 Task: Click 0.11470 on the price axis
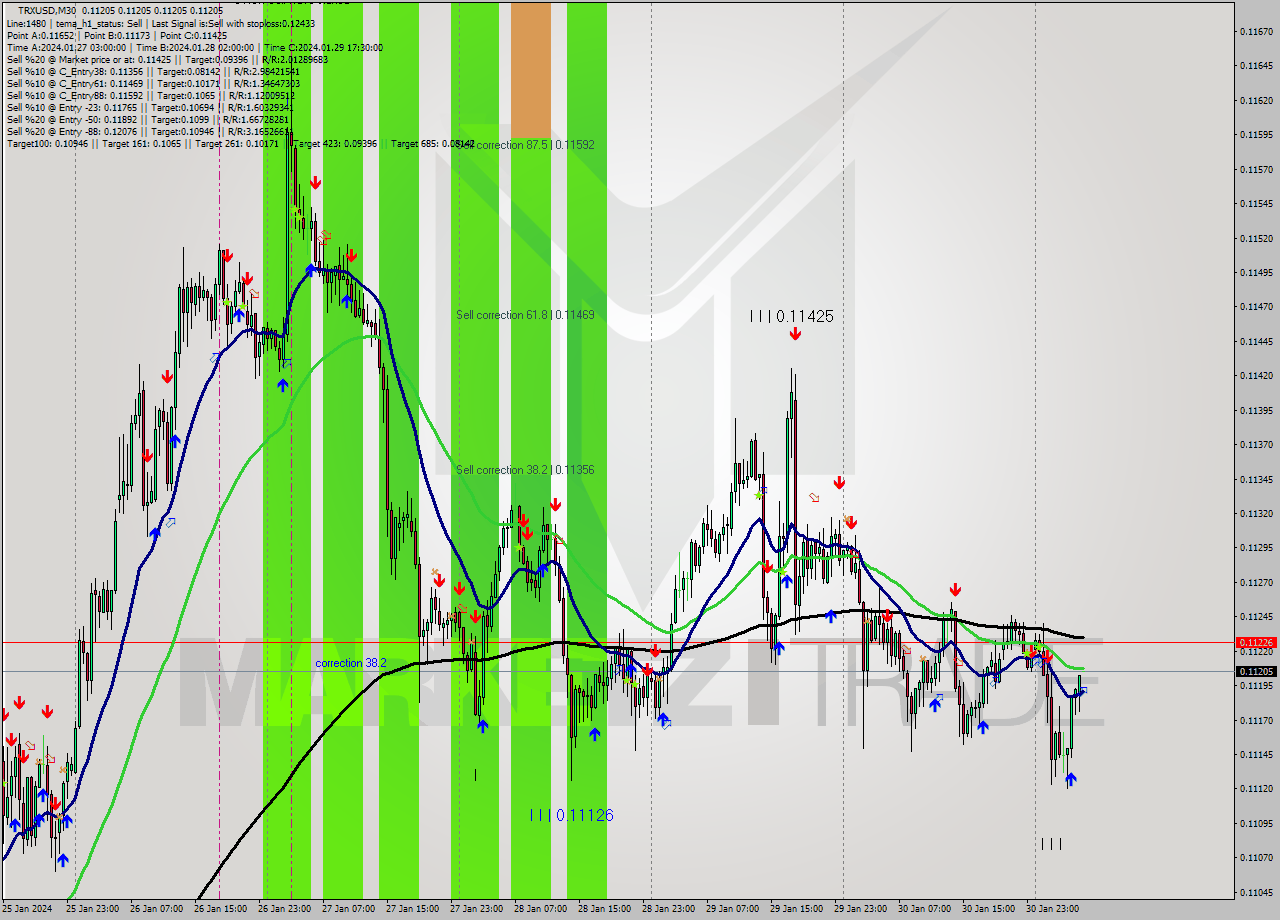[x=1255, y=307]
